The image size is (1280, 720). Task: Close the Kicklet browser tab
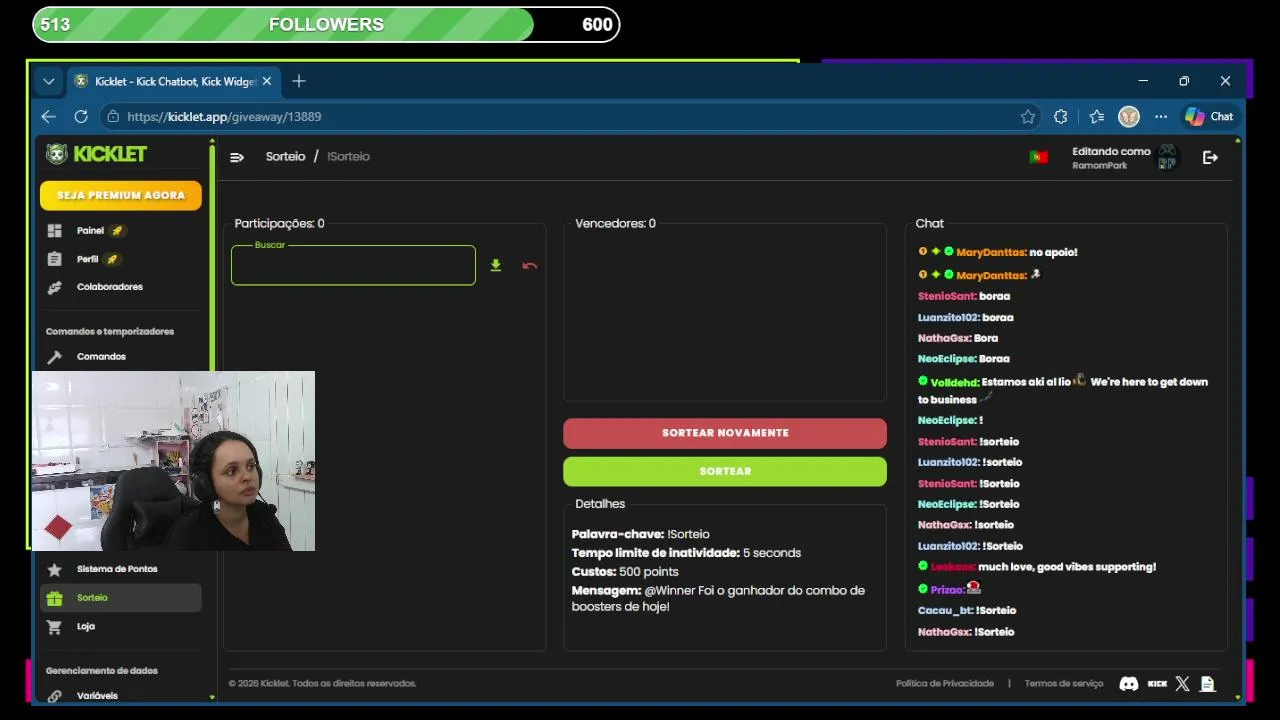[x=266, y=81]
